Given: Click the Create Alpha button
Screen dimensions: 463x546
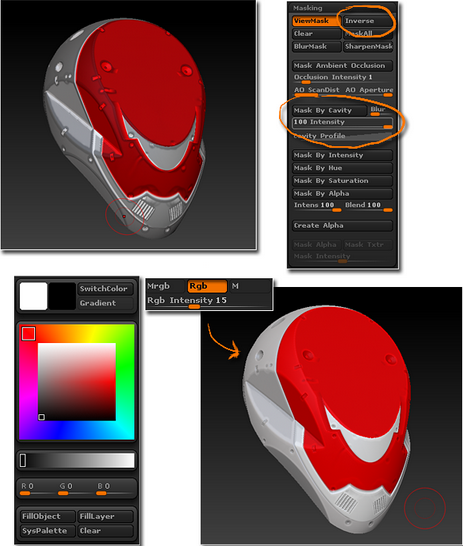Looking at the screenshot, I should tap(342, 226).
